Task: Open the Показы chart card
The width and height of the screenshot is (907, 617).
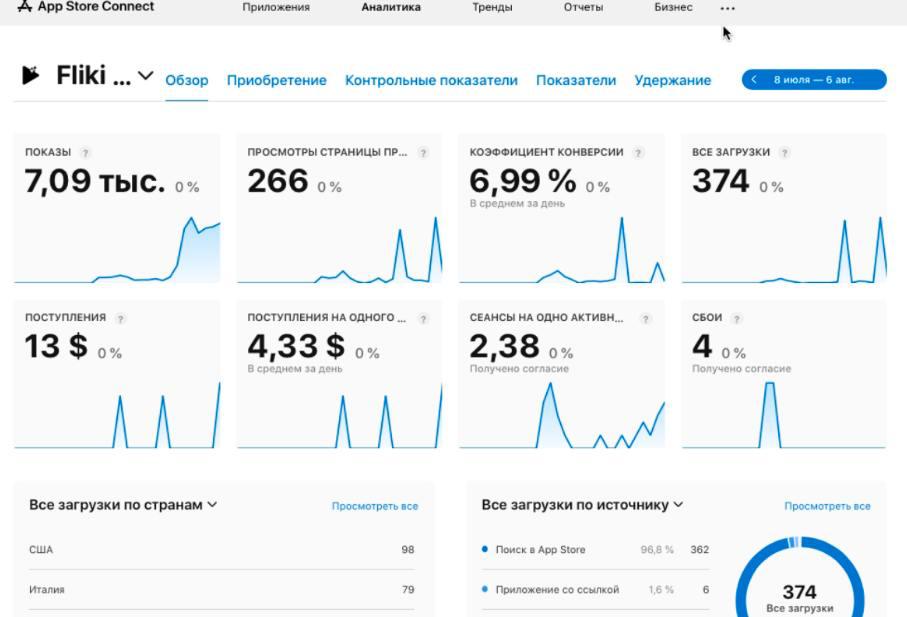Action: point(117,209)
